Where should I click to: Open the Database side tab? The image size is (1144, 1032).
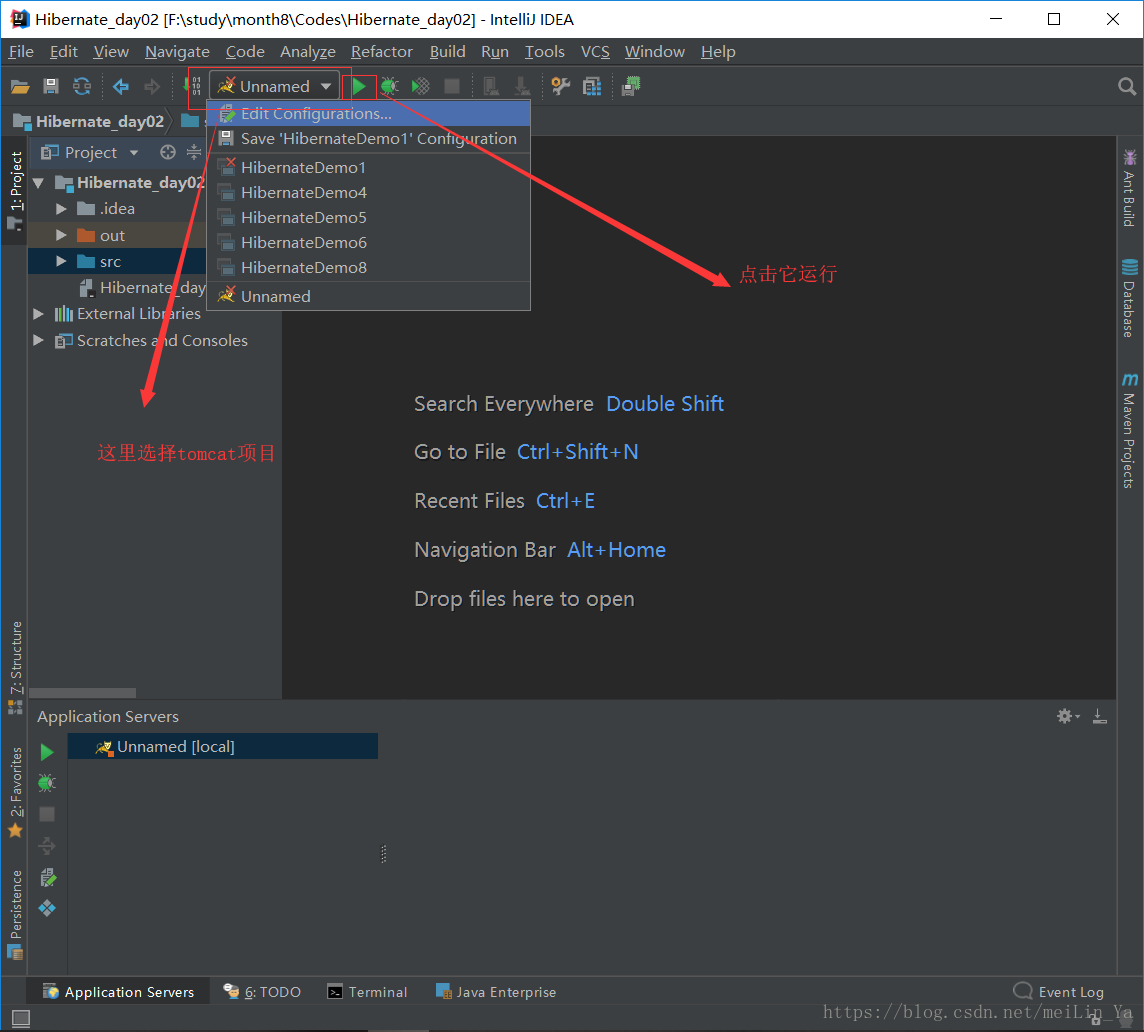1129,299
